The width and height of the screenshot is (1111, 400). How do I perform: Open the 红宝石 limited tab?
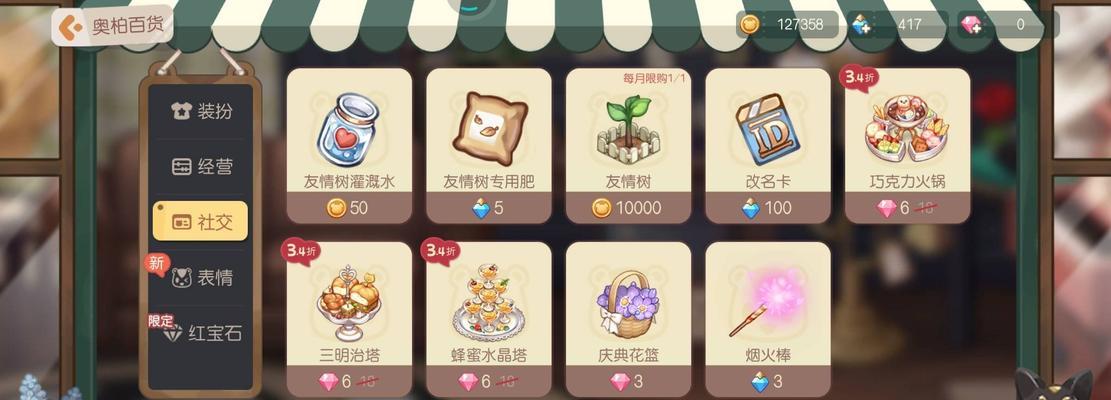coord(201,333)
